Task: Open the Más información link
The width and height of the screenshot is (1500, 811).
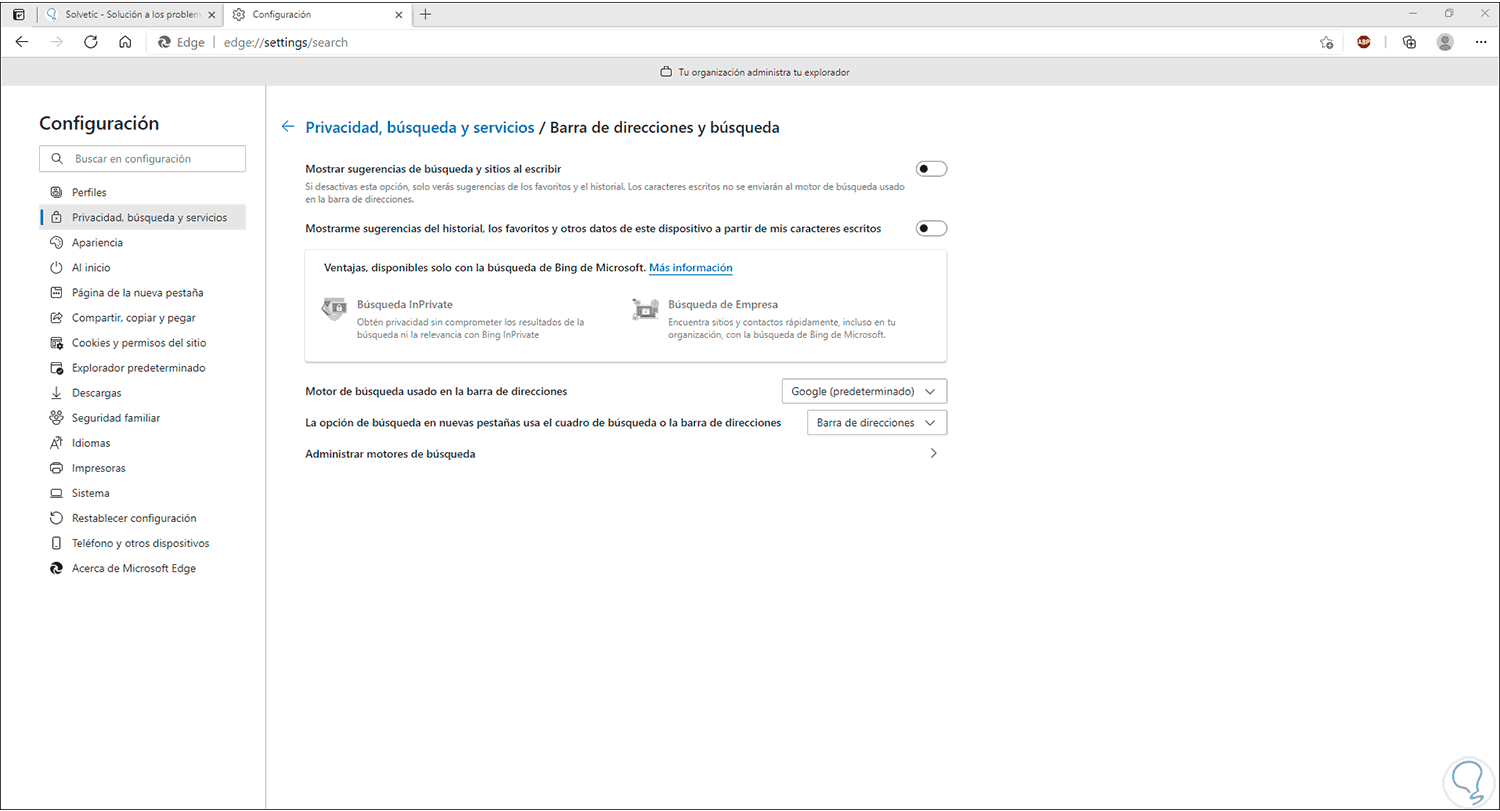Action: coord(691,268)
